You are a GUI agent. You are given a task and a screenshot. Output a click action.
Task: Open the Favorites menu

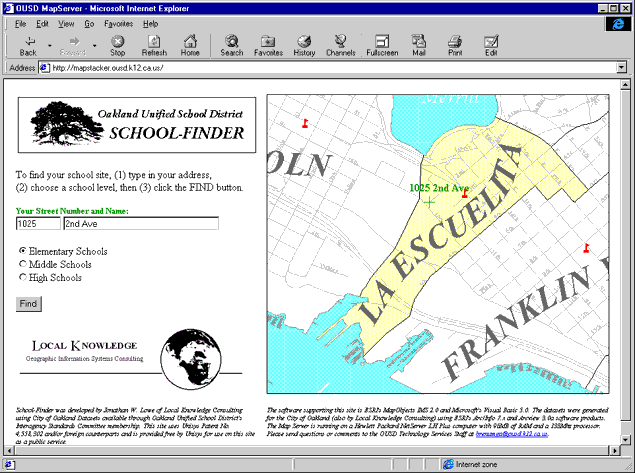[x=118, y=24]
